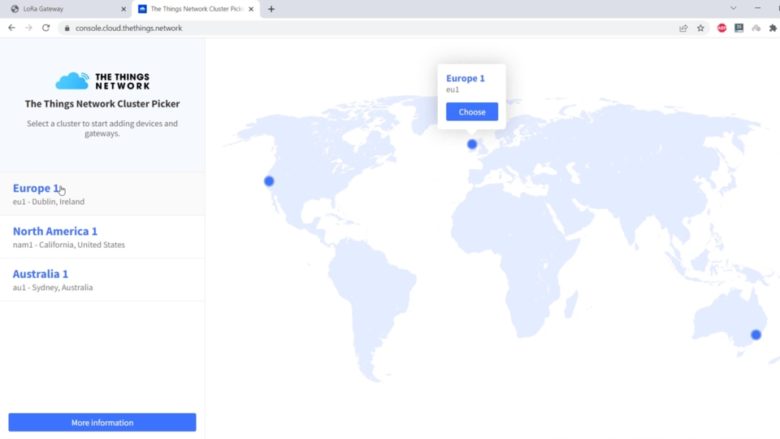Click the Europe 1 title in popup
780x439 pixels.
pos(465,79)
